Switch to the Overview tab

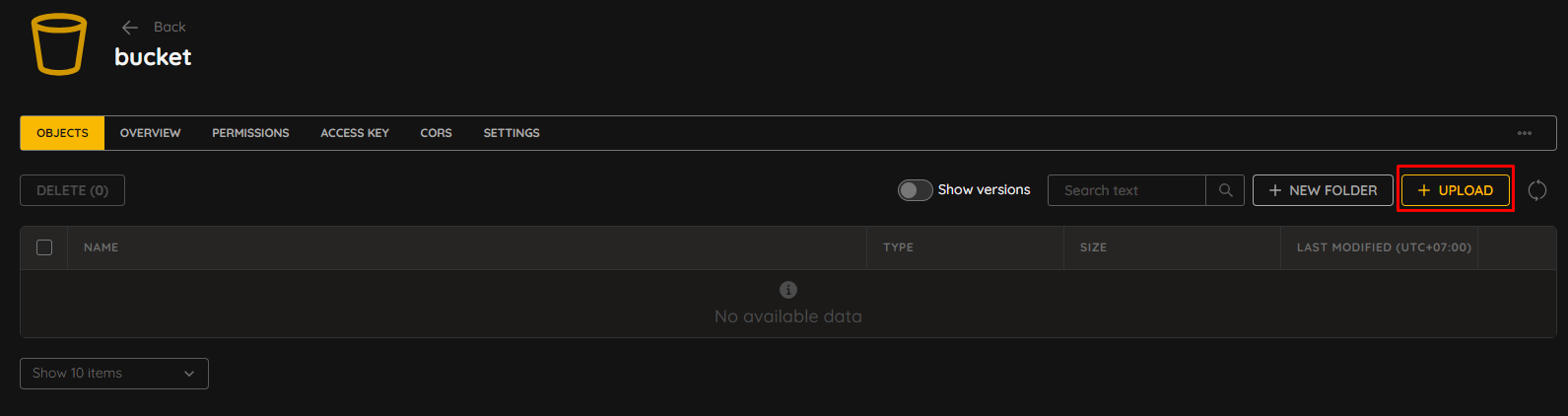point(150,133)
